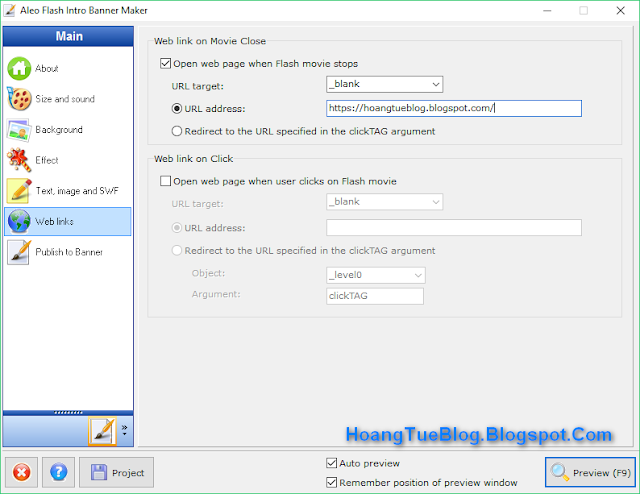The image size is (640, 494).
Task: Open the Background picture icon
Action: pos(19,130)
